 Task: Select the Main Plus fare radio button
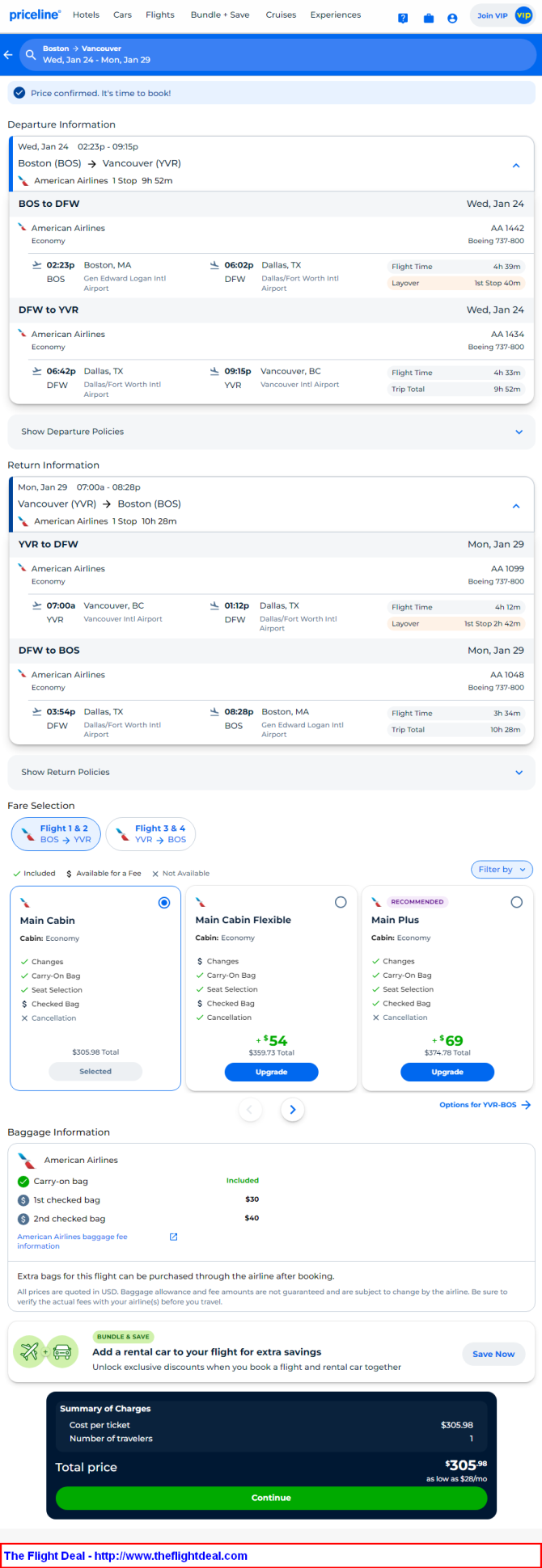tap(517, 902)
